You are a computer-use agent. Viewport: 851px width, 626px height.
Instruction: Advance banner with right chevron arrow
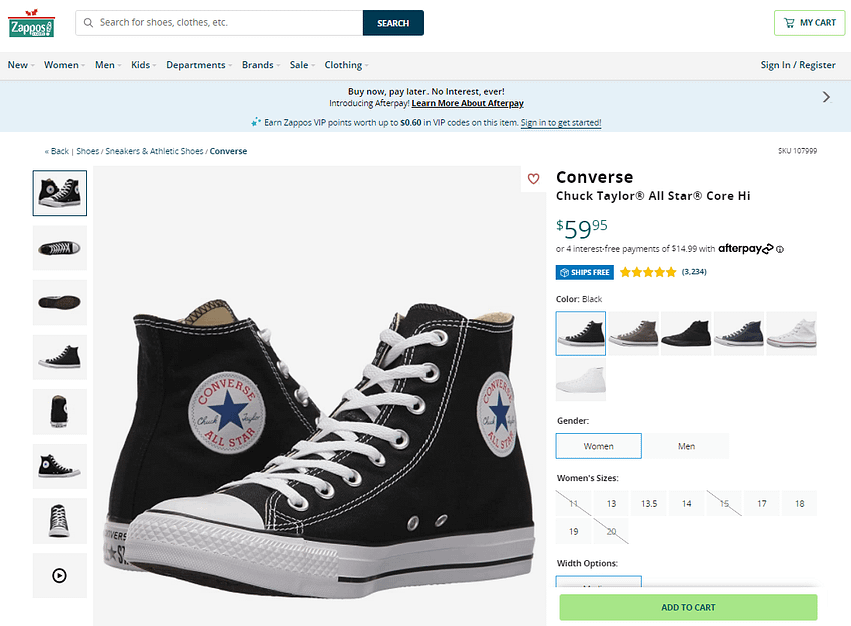(x=826, y=97)
